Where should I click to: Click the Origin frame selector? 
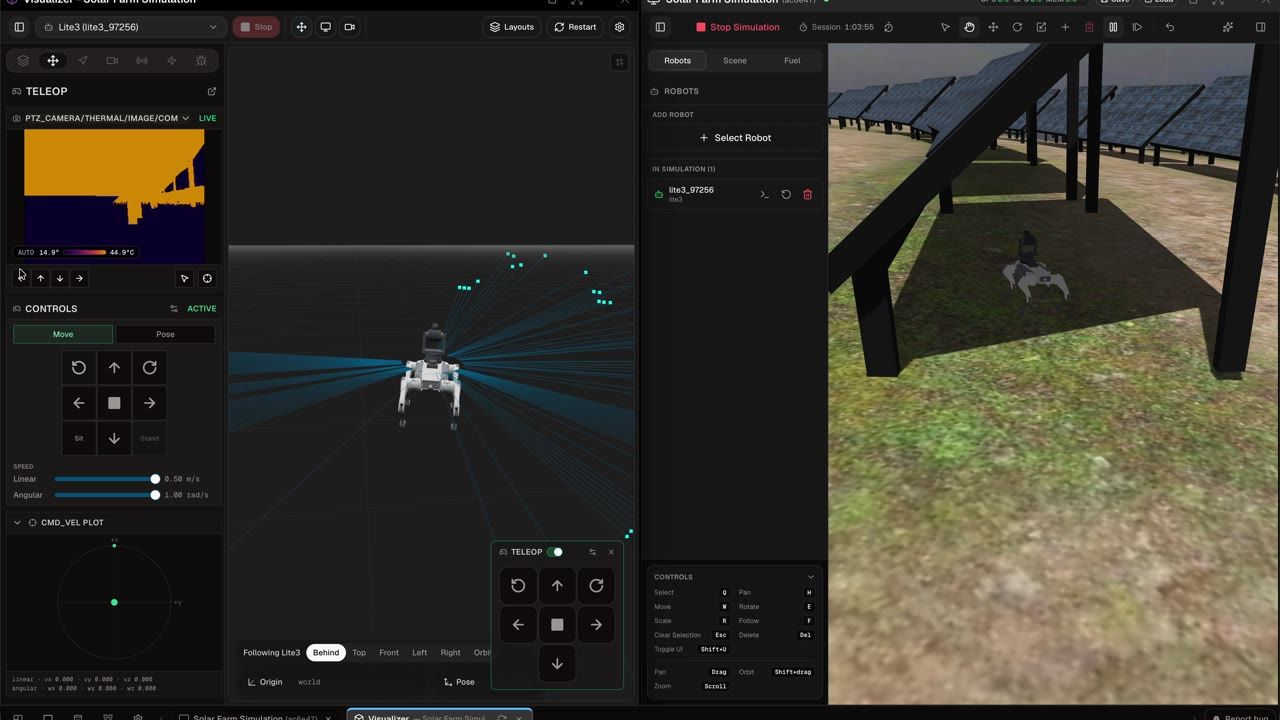pyautogui.click(x=265, y=682)
